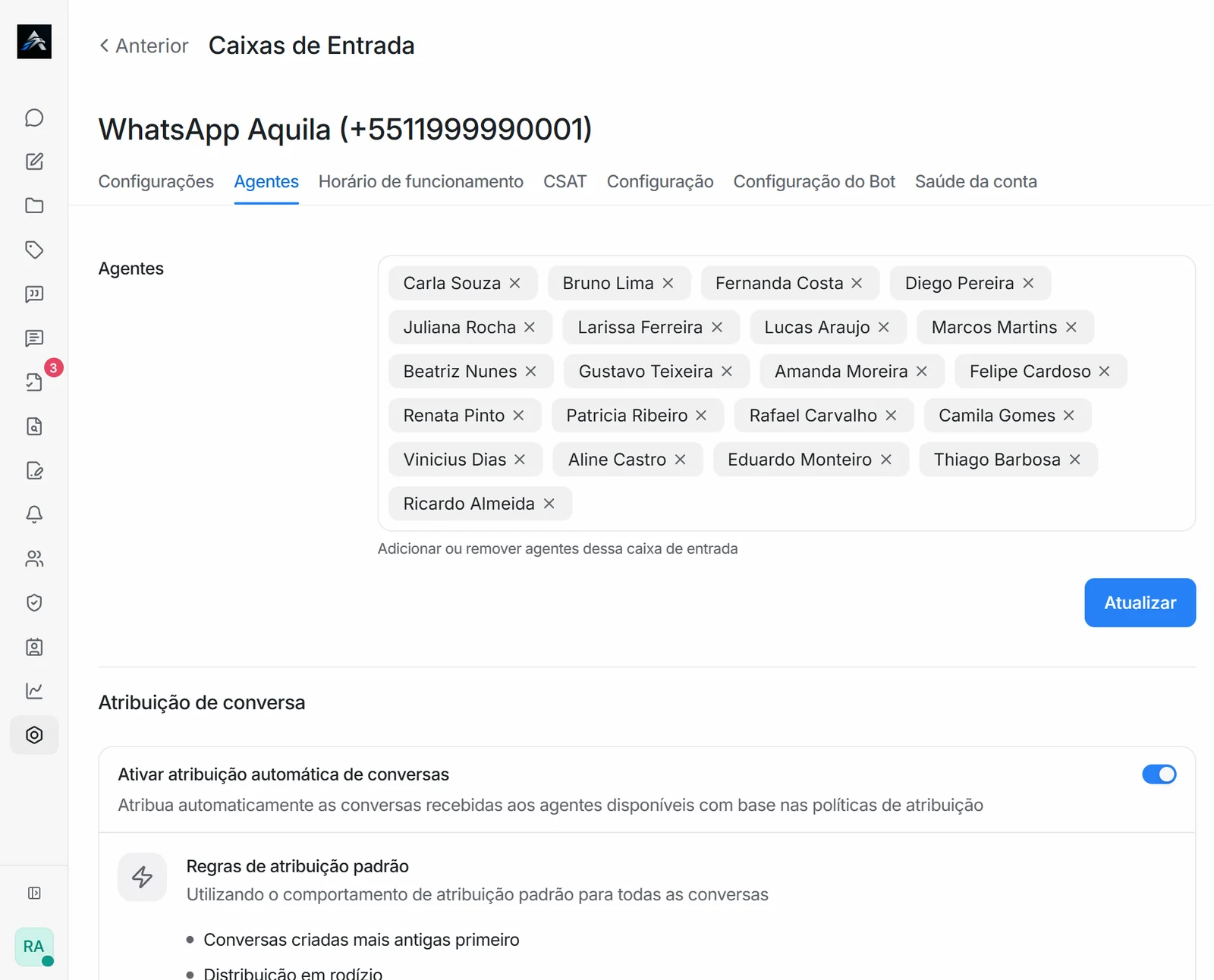Switch to the Configuração tab

tap(660, 181)
